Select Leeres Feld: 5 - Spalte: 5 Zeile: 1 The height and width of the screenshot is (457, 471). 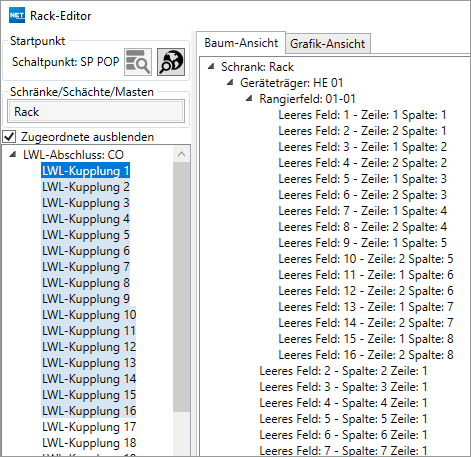[343, 419]
